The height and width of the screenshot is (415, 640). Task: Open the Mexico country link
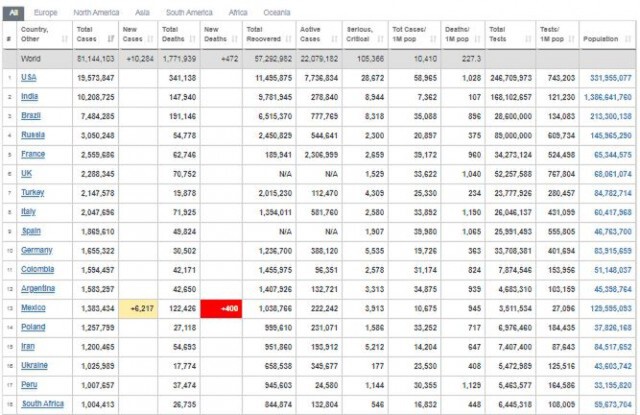pyautogui.click(x=33, y=308)
